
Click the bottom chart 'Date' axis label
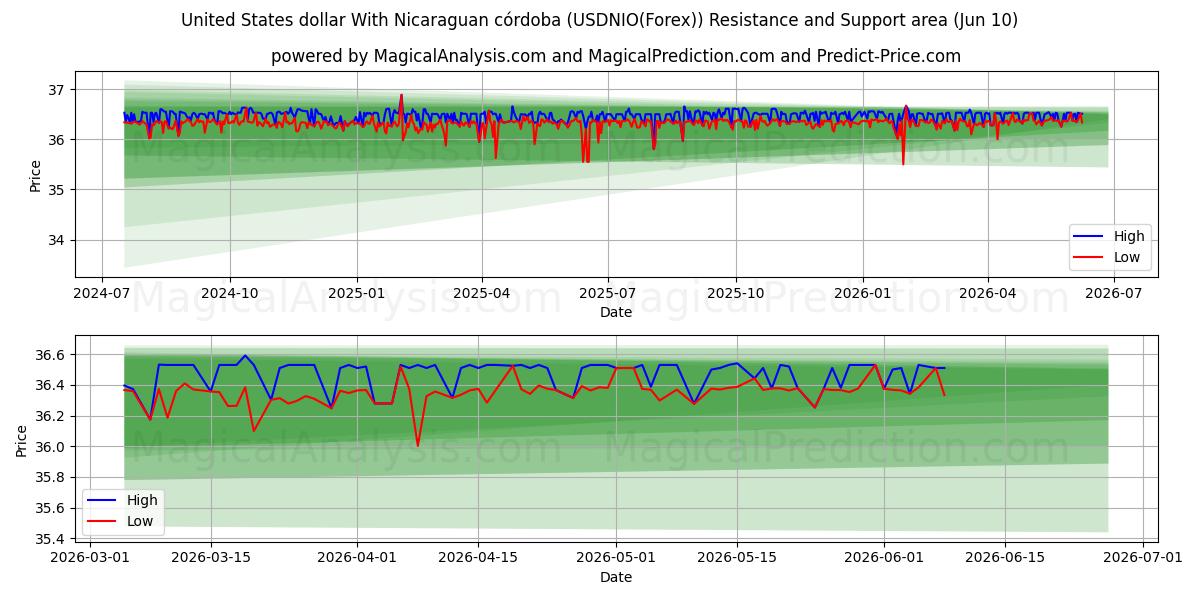pyautogui.click(x=616, y=577)
